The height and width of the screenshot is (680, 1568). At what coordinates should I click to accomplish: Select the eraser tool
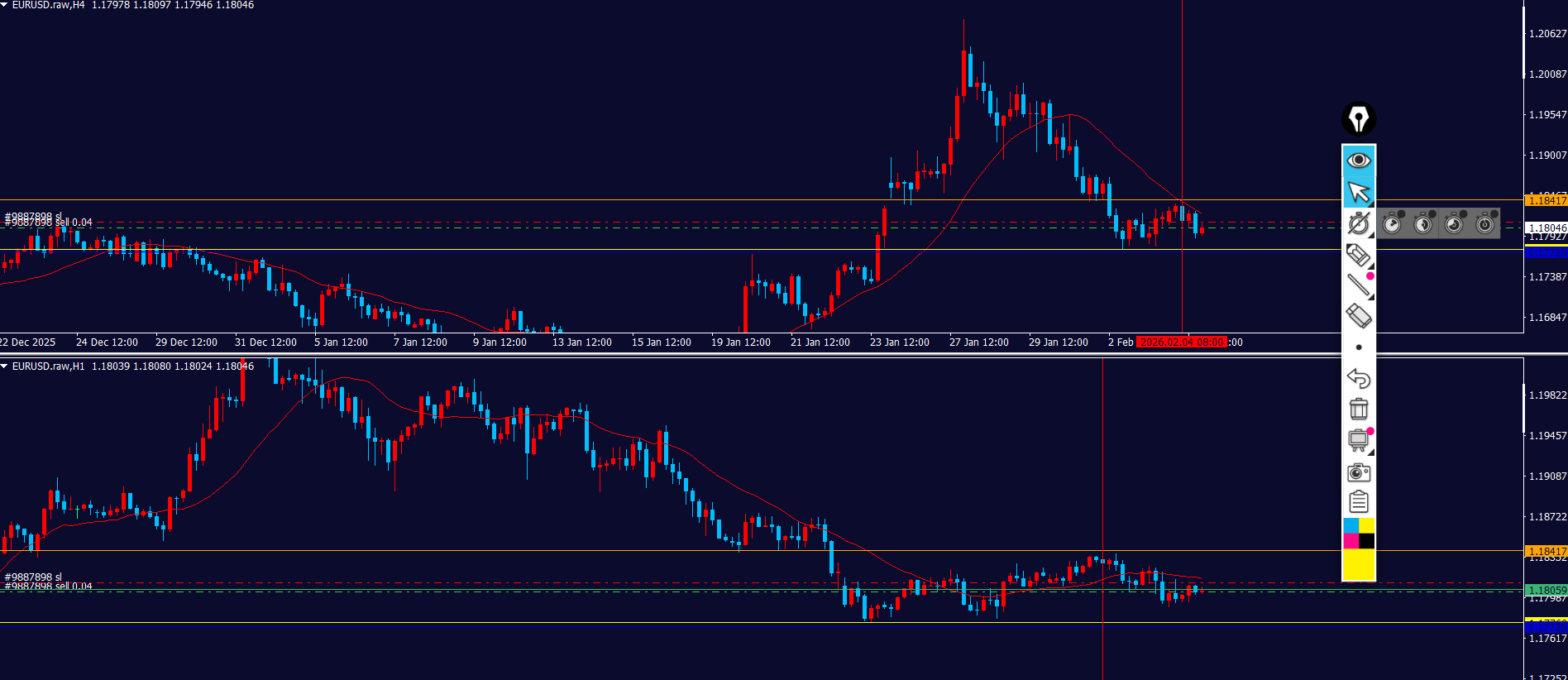point(1358,316)
